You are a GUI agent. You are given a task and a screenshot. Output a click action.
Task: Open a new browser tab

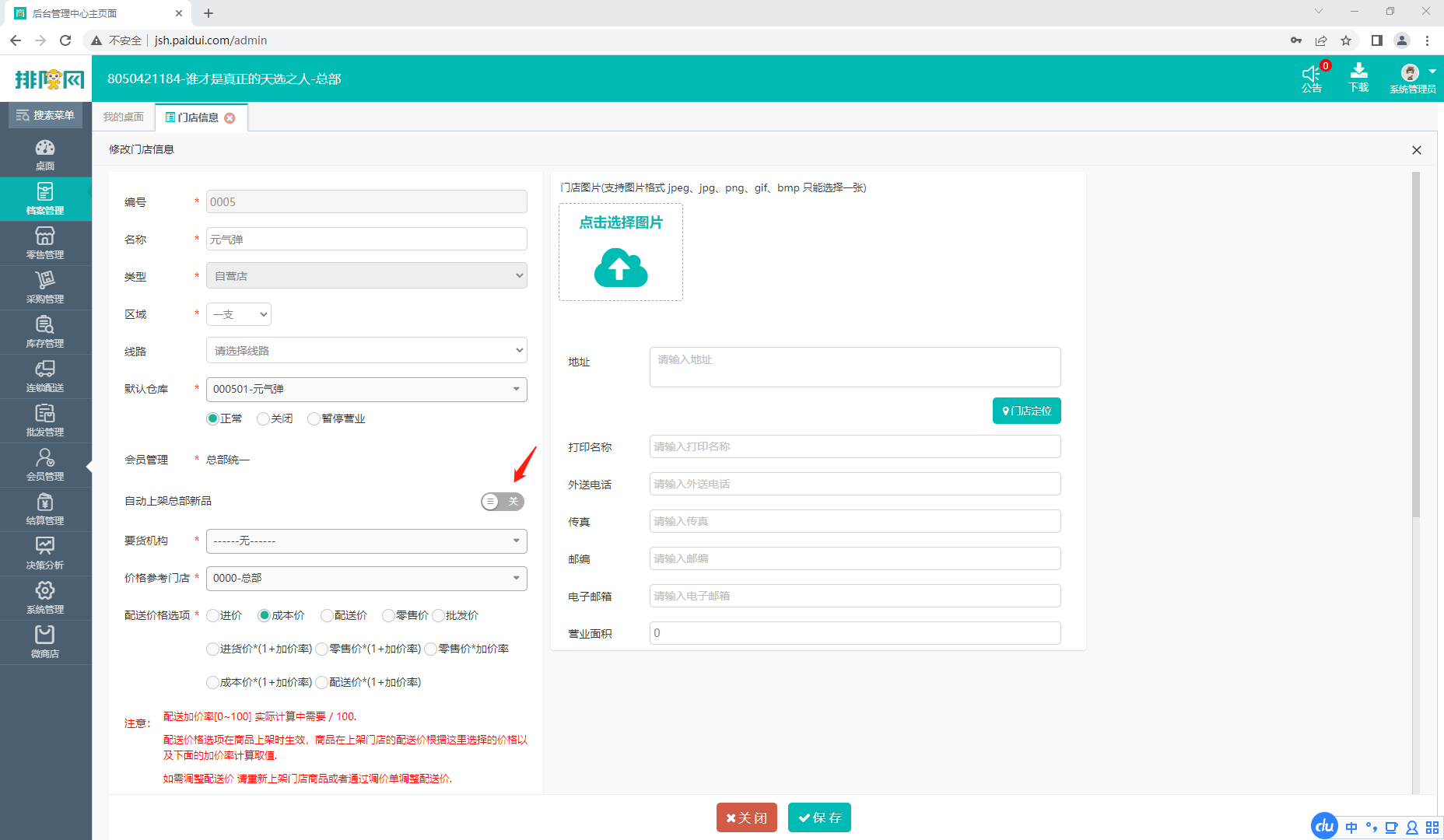(x=209, y=13)
